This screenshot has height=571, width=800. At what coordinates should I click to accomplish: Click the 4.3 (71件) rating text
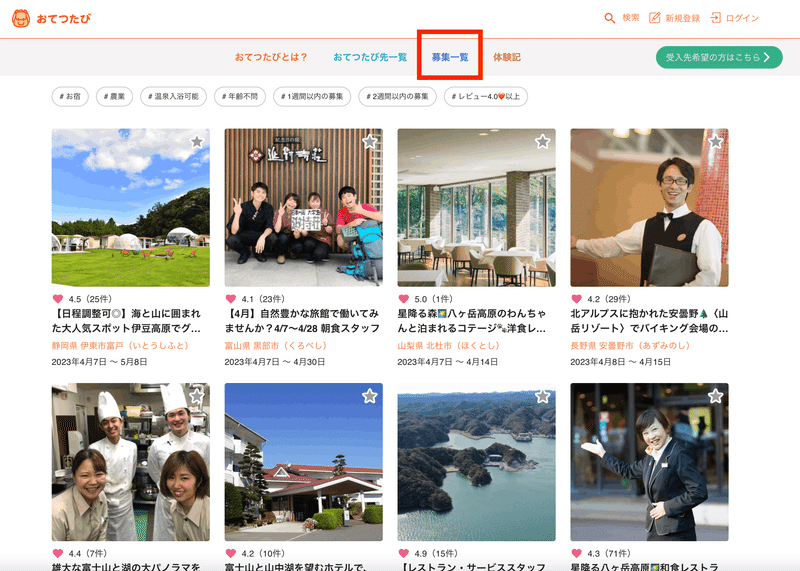[609, 553]
